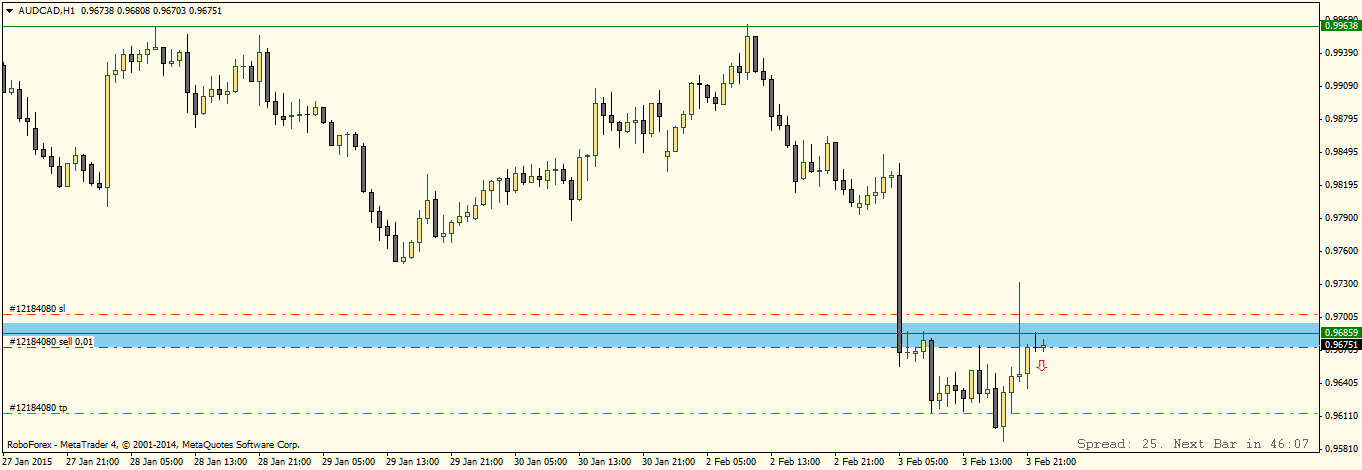Image resolution: width=1362 pixels, height=470 pixels.
Task: Open the triangle menu beside AUDCAD,H1
Action: (10, 10)
